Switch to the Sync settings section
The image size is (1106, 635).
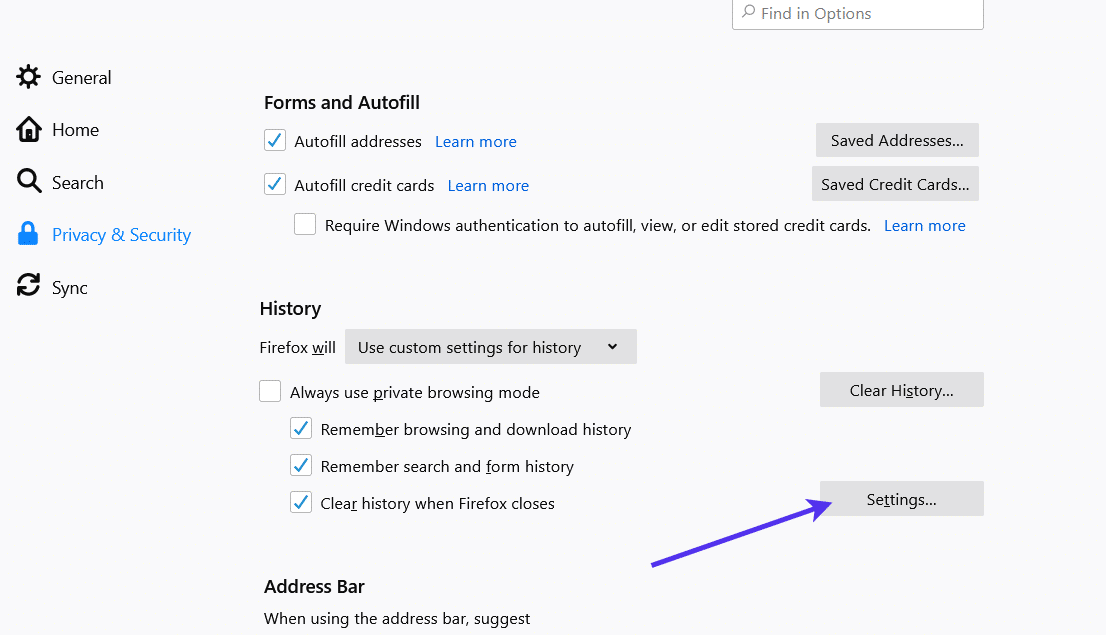(70, 286)
